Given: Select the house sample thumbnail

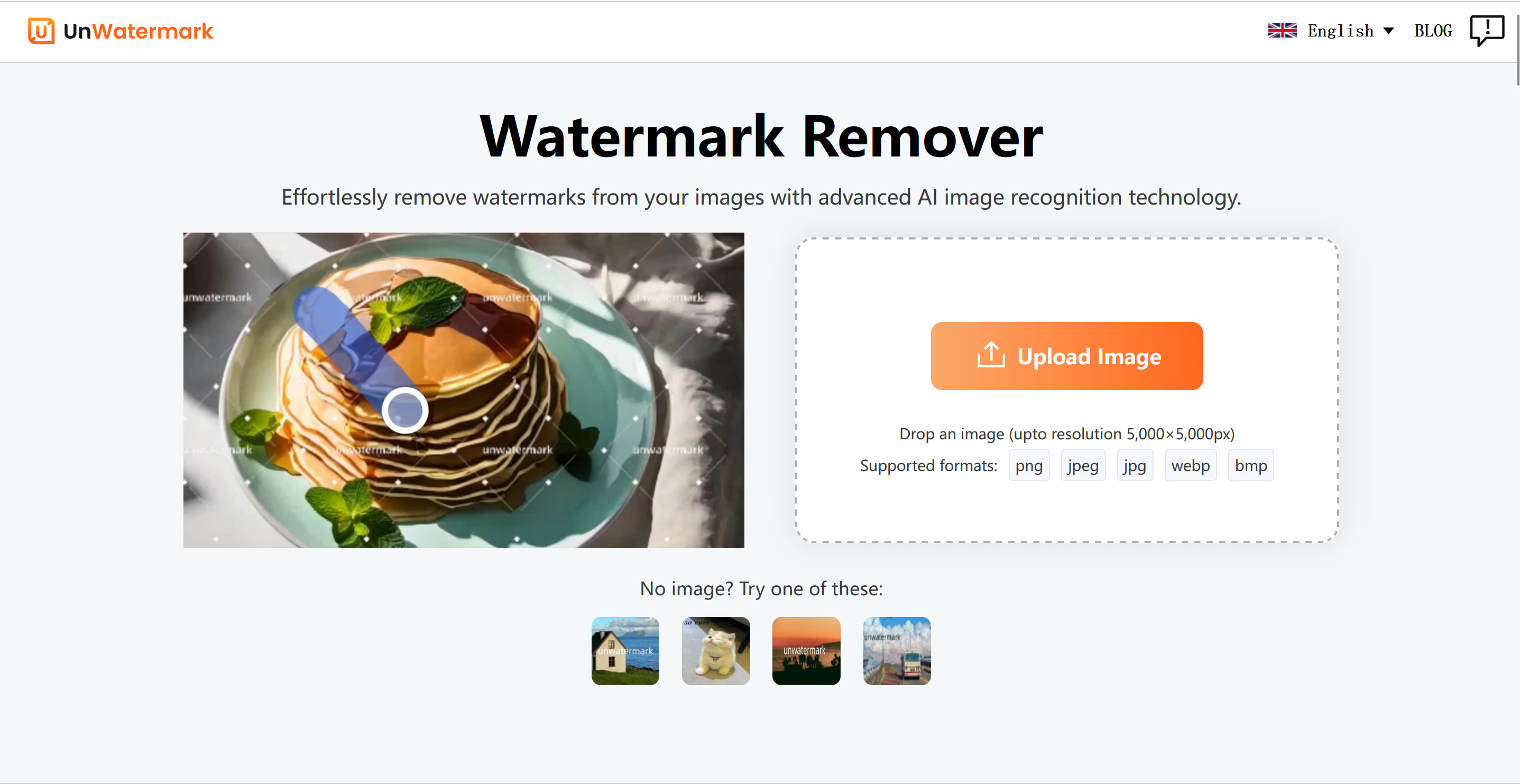Looking at the screenshot, I should [x=625, y=651].
